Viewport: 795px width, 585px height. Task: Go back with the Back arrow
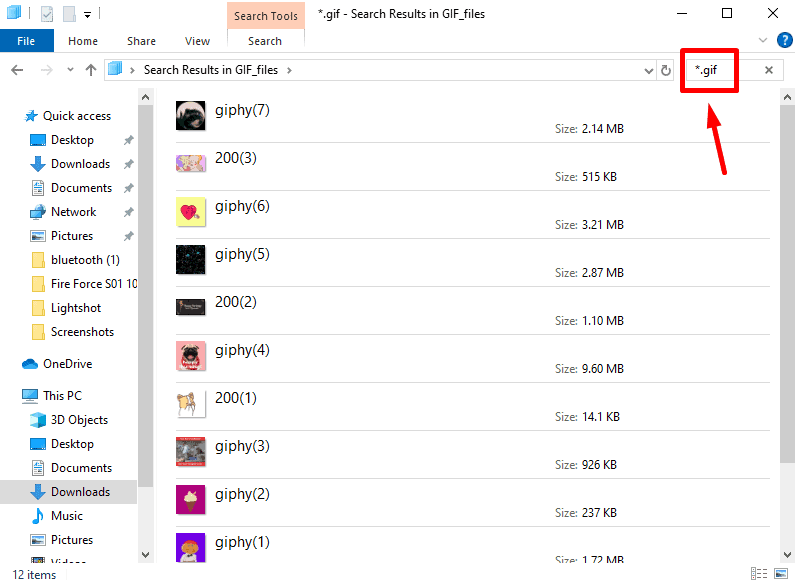[17, 70]
